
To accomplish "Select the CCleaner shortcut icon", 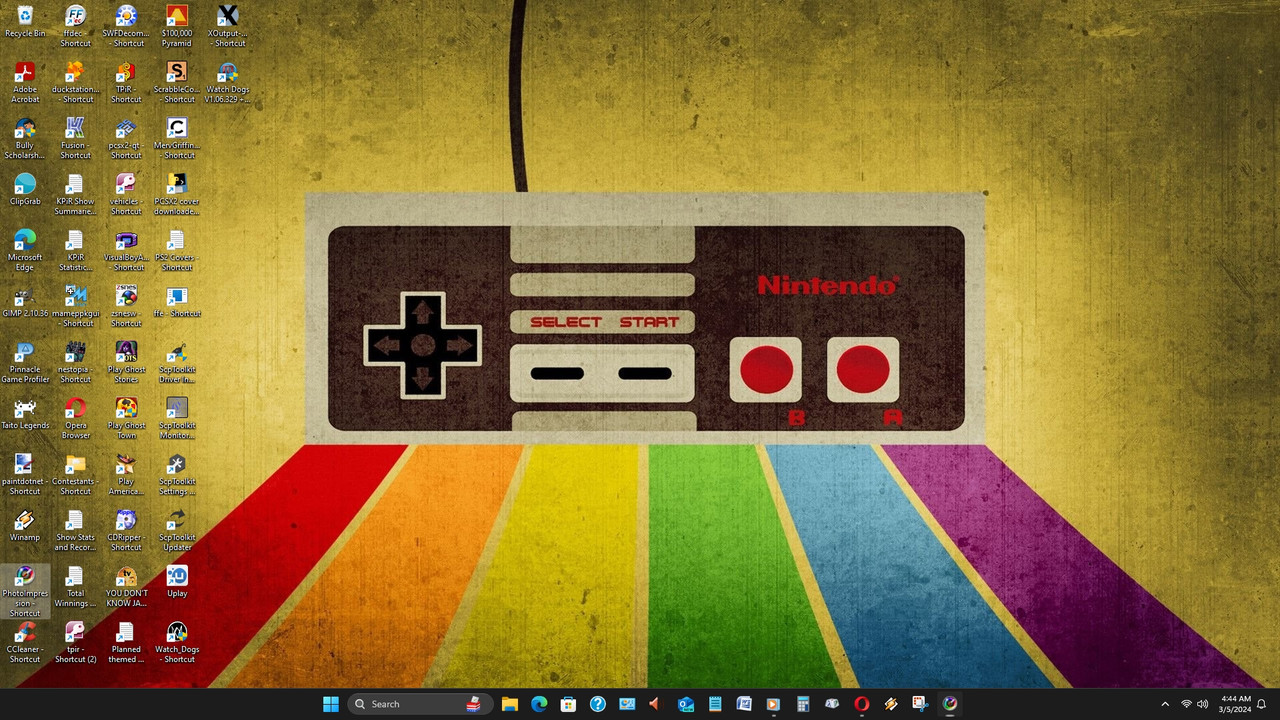I will pos(25,642).
